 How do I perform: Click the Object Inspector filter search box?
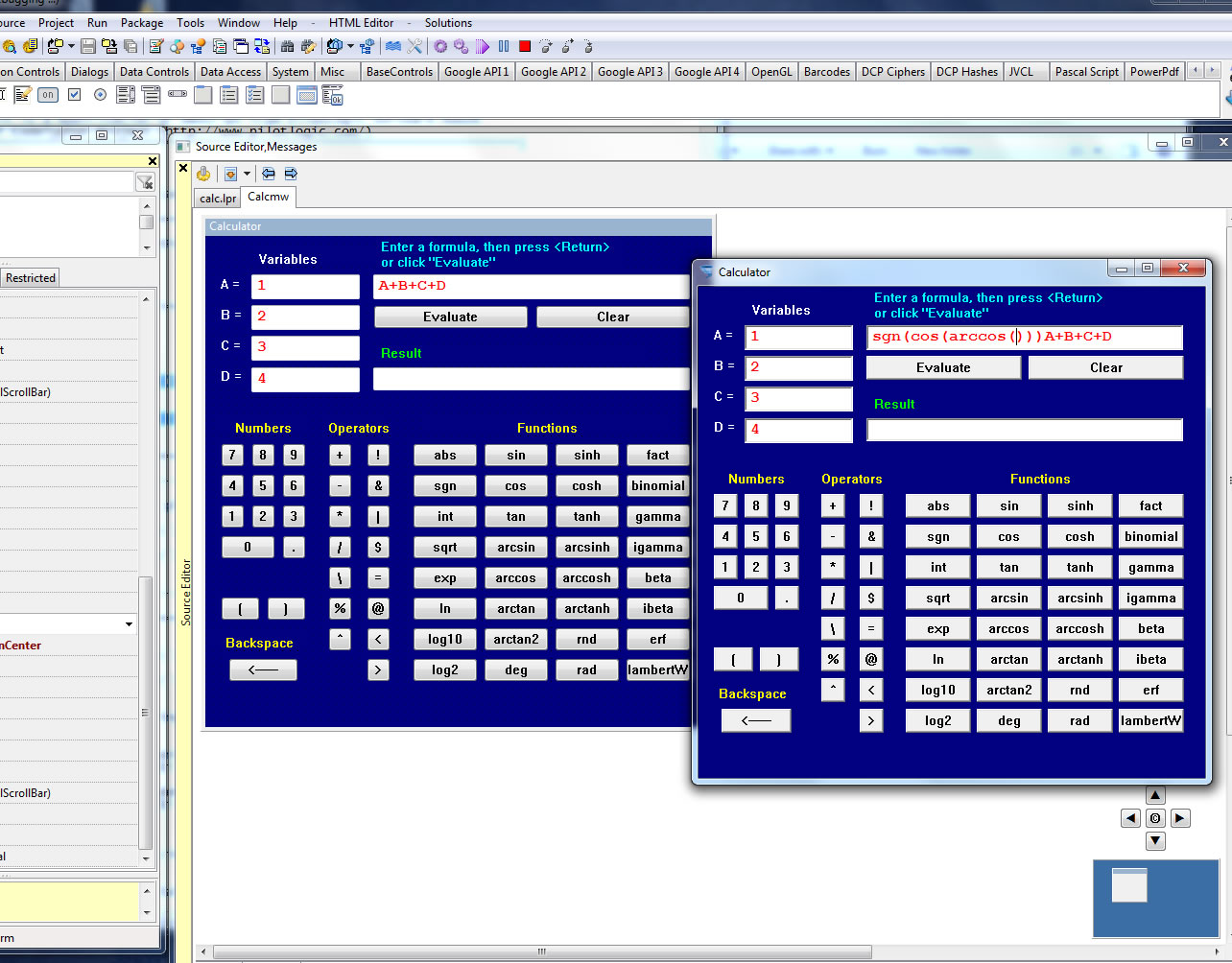tap(65, 182)
